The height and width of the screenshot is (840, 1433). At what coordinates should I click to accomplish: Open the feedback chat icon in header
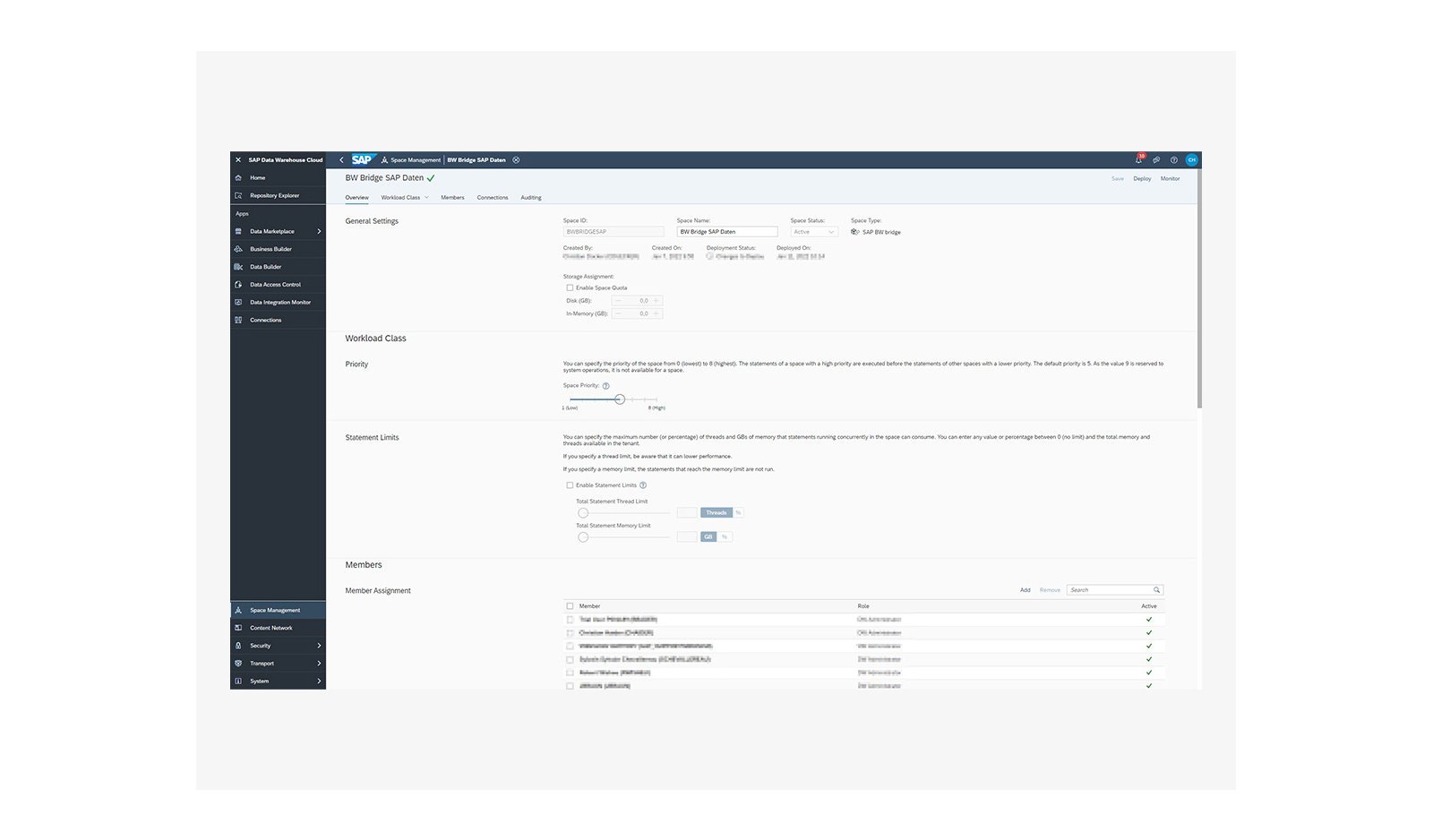pos(1156,160)
